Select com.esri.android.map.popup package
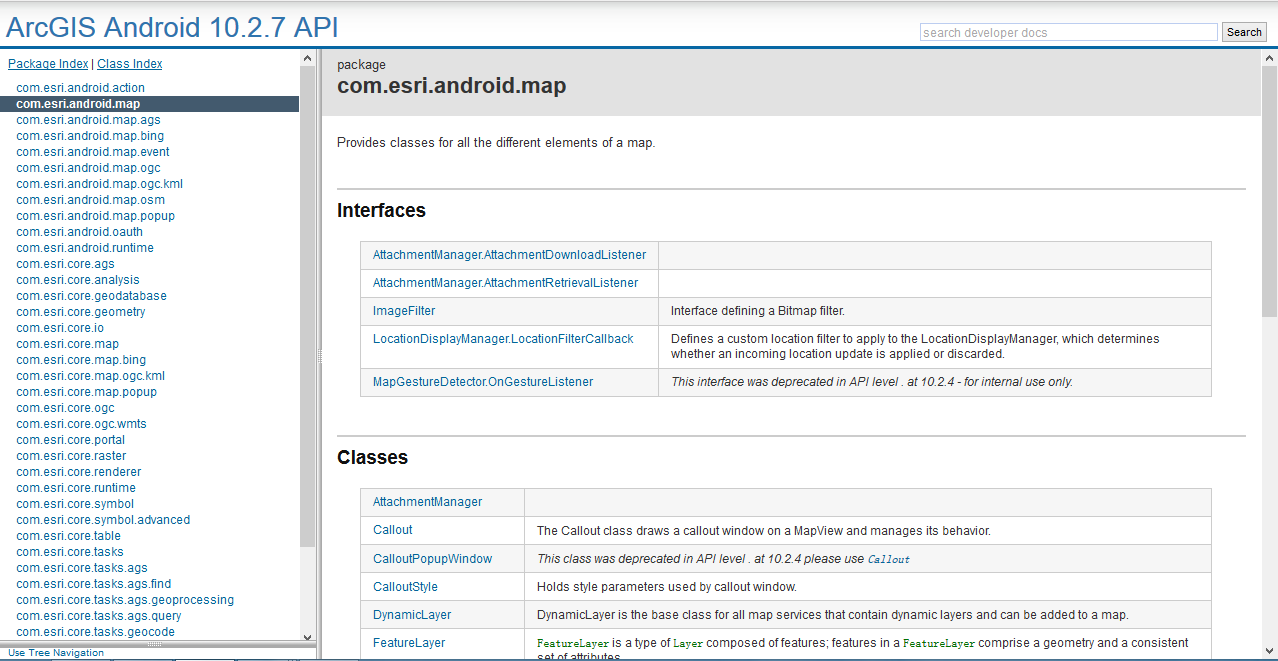Screen dimensions: 1278x661 pyautogui.click(x=95, y=216)
